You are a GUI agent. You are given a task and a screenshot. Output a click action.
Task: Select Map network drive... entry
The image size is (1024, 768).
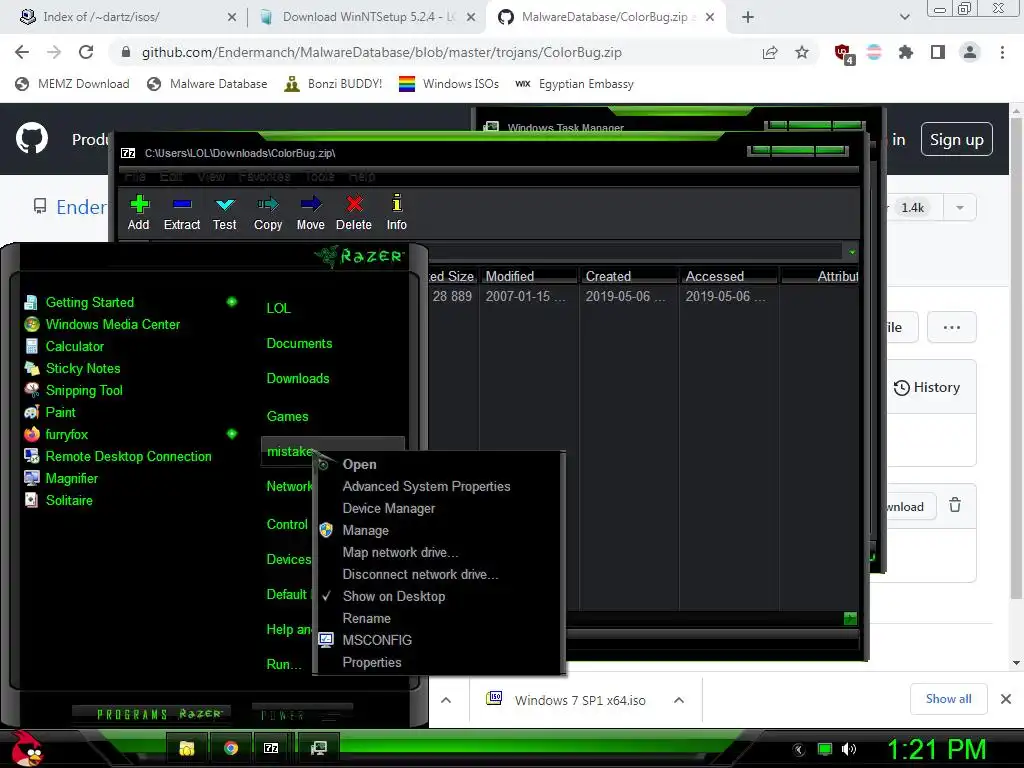click(x=400, y=552)
